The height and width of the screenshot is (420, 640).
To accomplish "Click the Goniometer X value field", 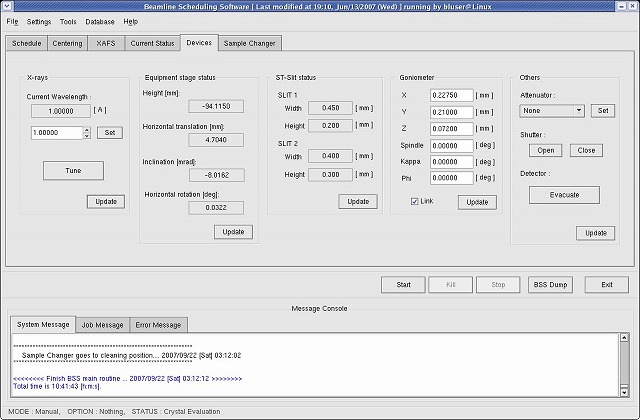I will coord(451,96).
